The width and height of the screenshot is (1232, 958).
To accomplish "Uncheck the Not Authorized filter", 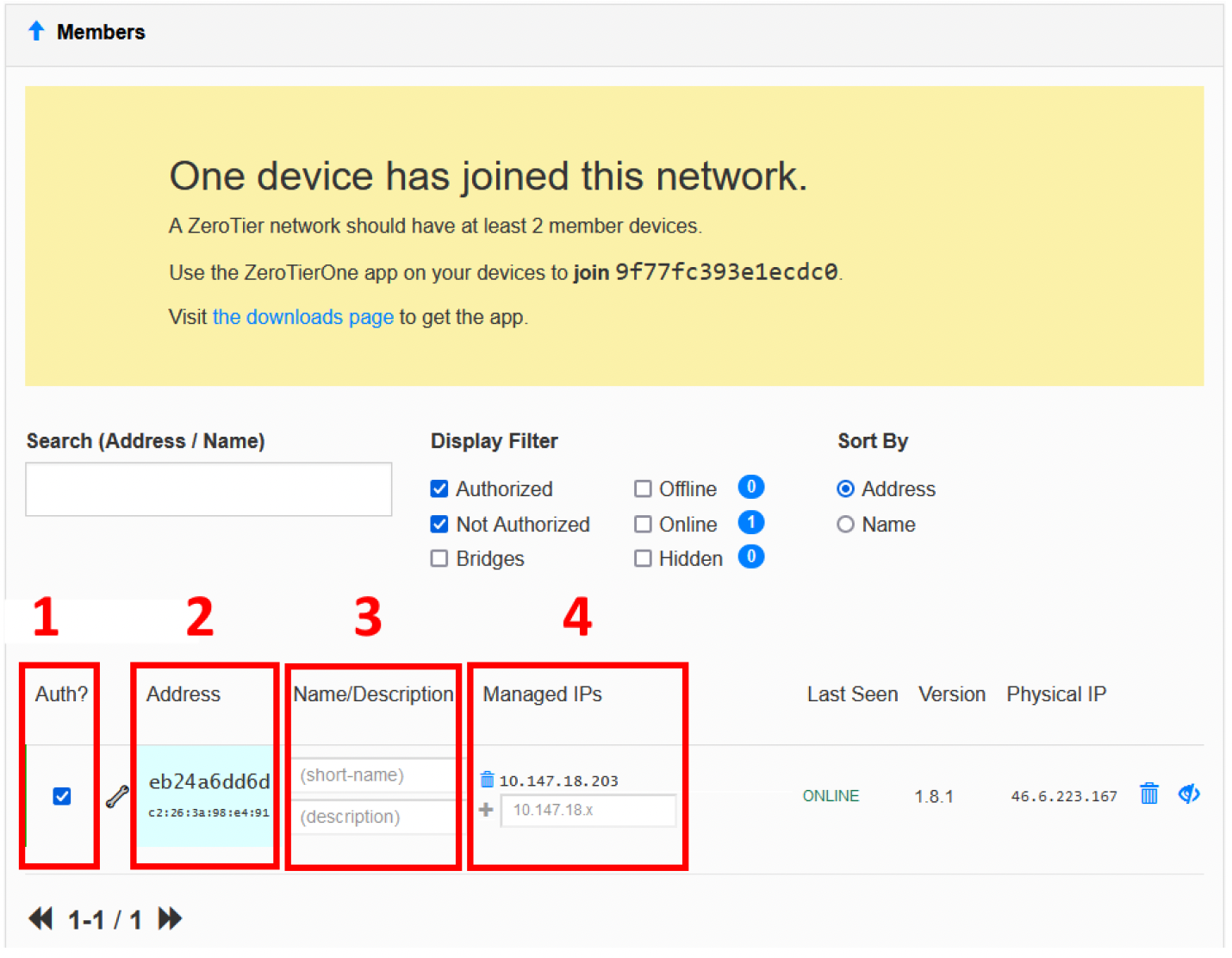I will tap(439, 525).
